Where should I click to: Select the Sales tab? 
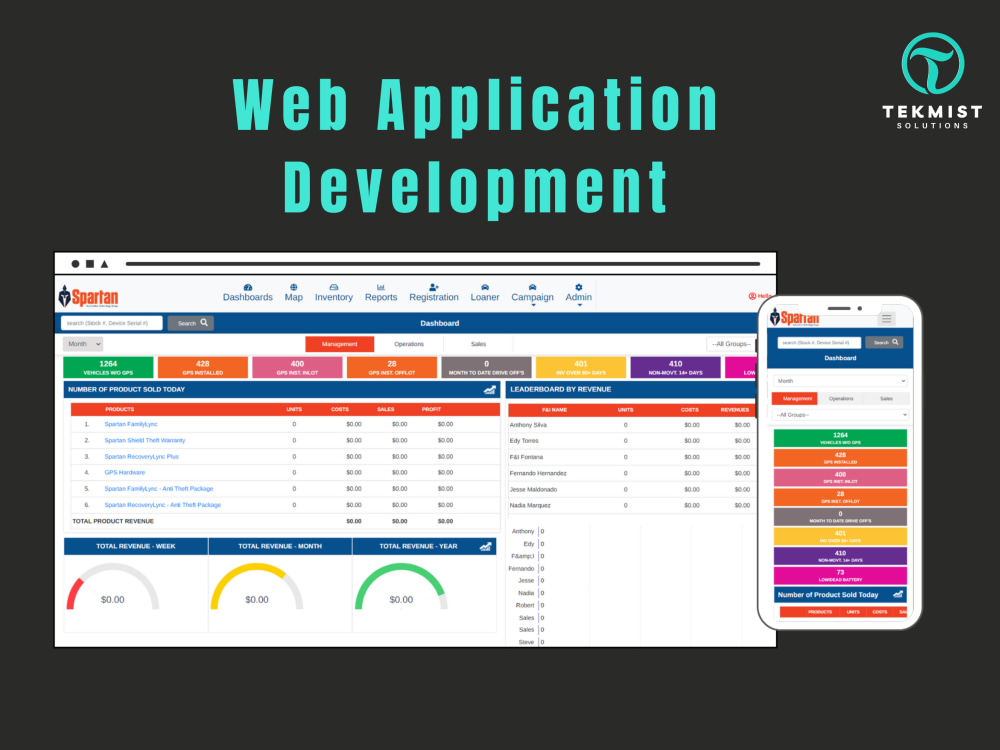(478, 344)
